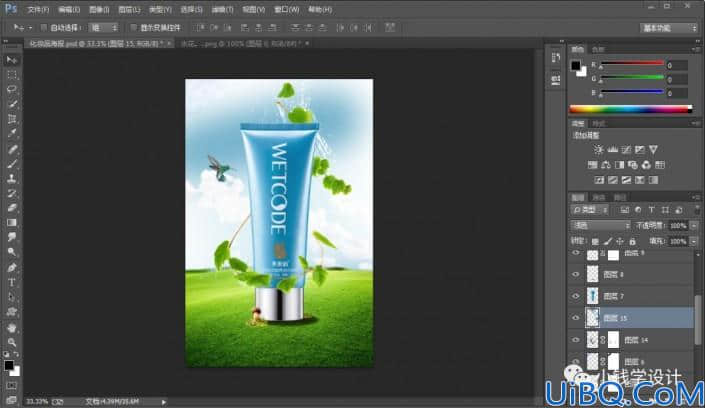Open the 窗口(W) menu

[287, 9]
